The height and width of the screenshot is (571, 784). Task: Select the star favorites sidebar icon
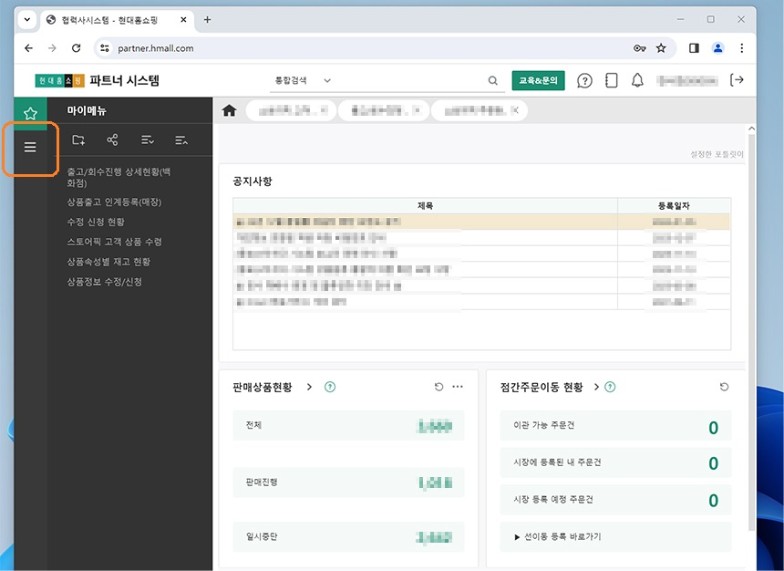point(30,114)
